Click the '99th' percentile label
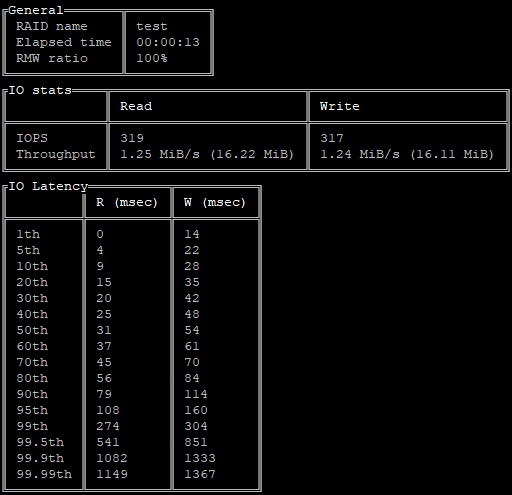Screen dimensions: 512x495 pos(32,426)
